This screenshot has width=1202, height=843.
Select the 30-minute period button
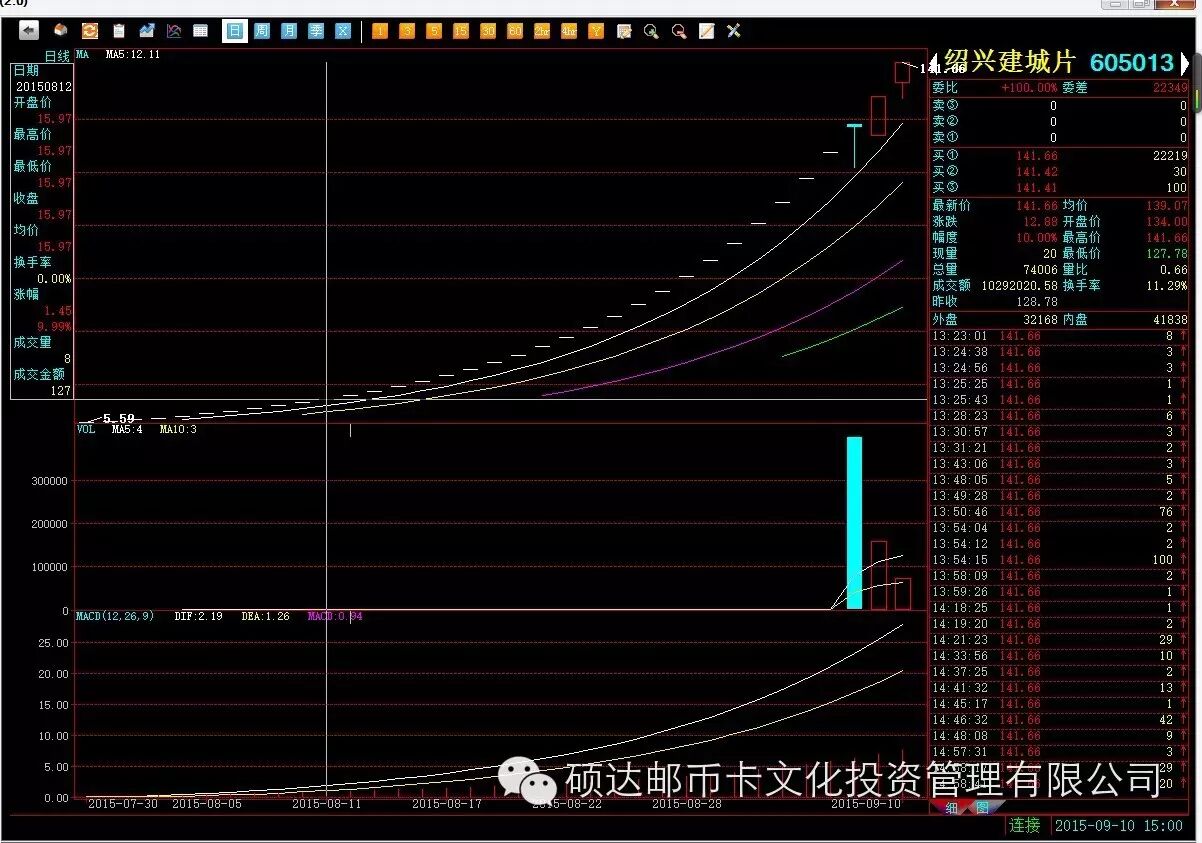click(488, 31)
